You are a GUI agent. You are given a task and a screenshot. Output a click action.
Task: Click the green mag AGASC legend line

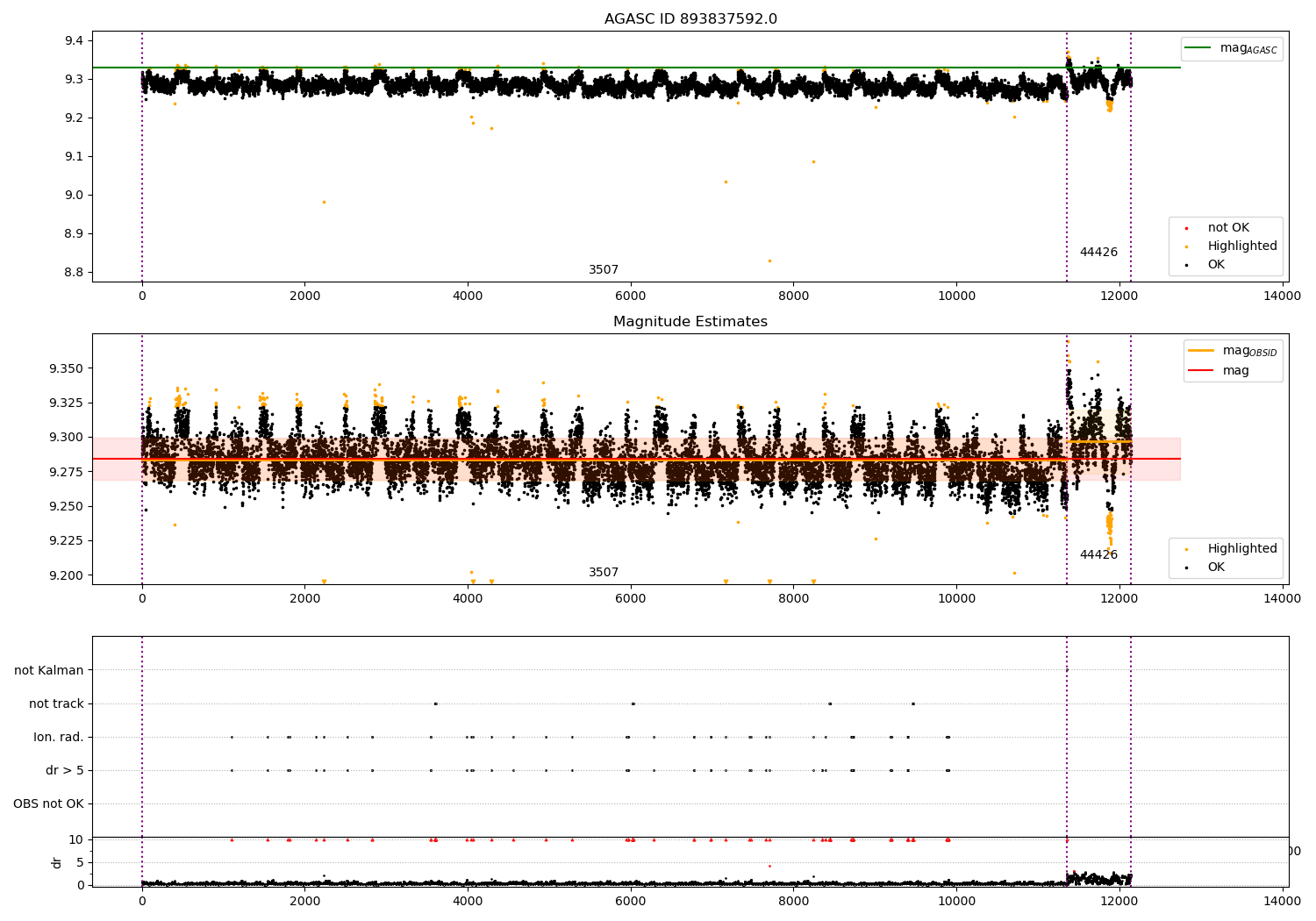[x=1198, y=48]
